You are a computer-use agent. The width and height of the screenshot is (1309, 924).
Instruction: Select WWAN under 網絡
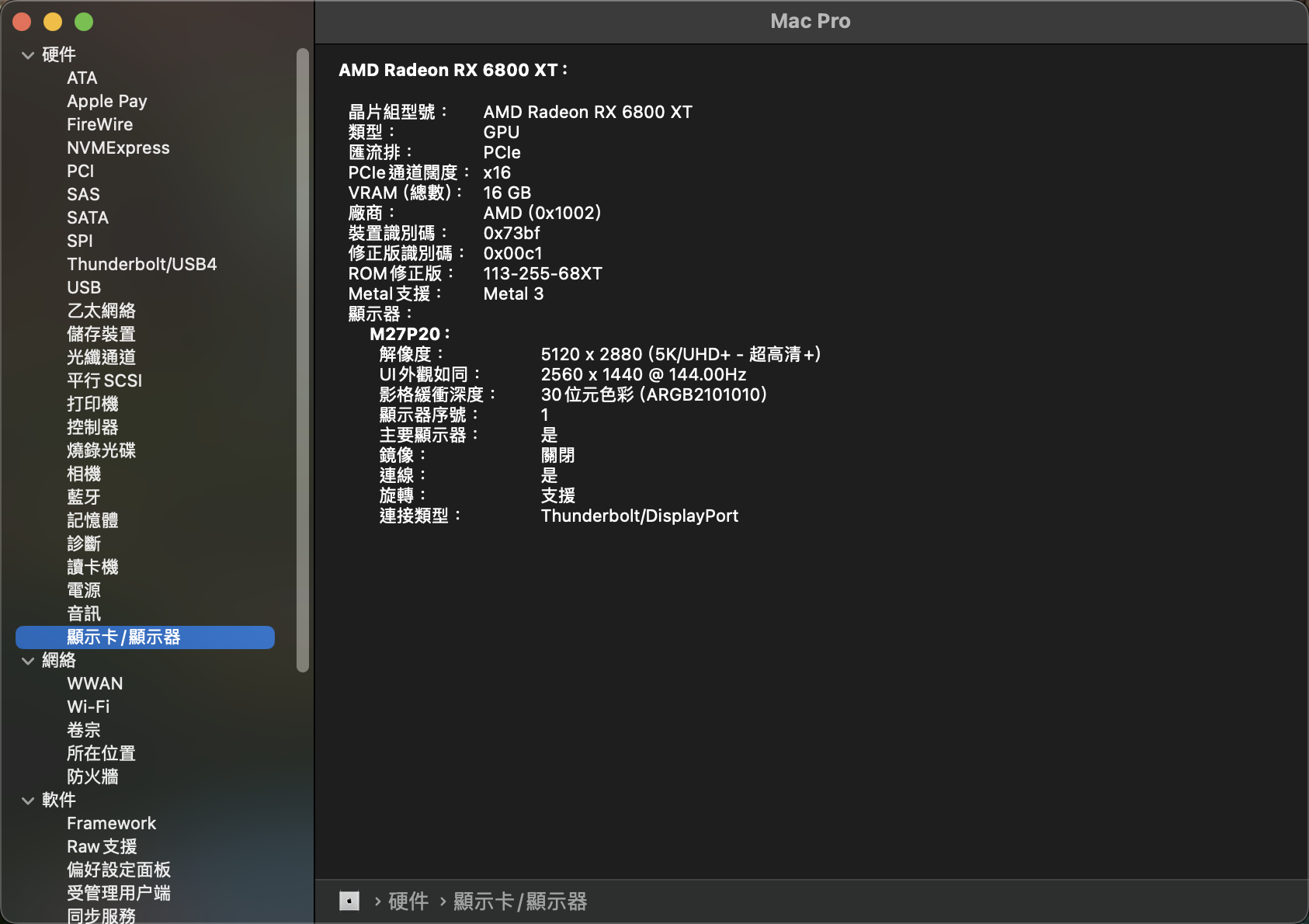click(x=95, y=684)
